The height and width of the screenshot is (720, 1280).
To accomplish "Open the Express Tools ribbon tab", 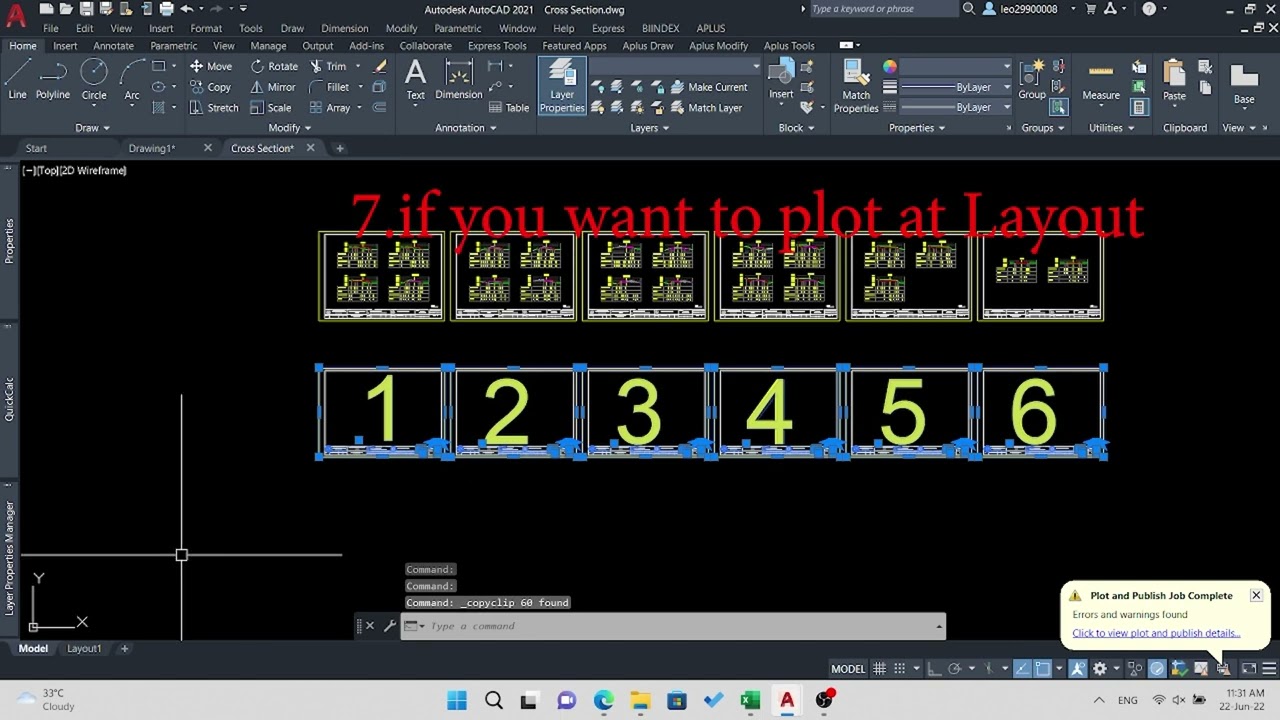I will coord(497,46).
